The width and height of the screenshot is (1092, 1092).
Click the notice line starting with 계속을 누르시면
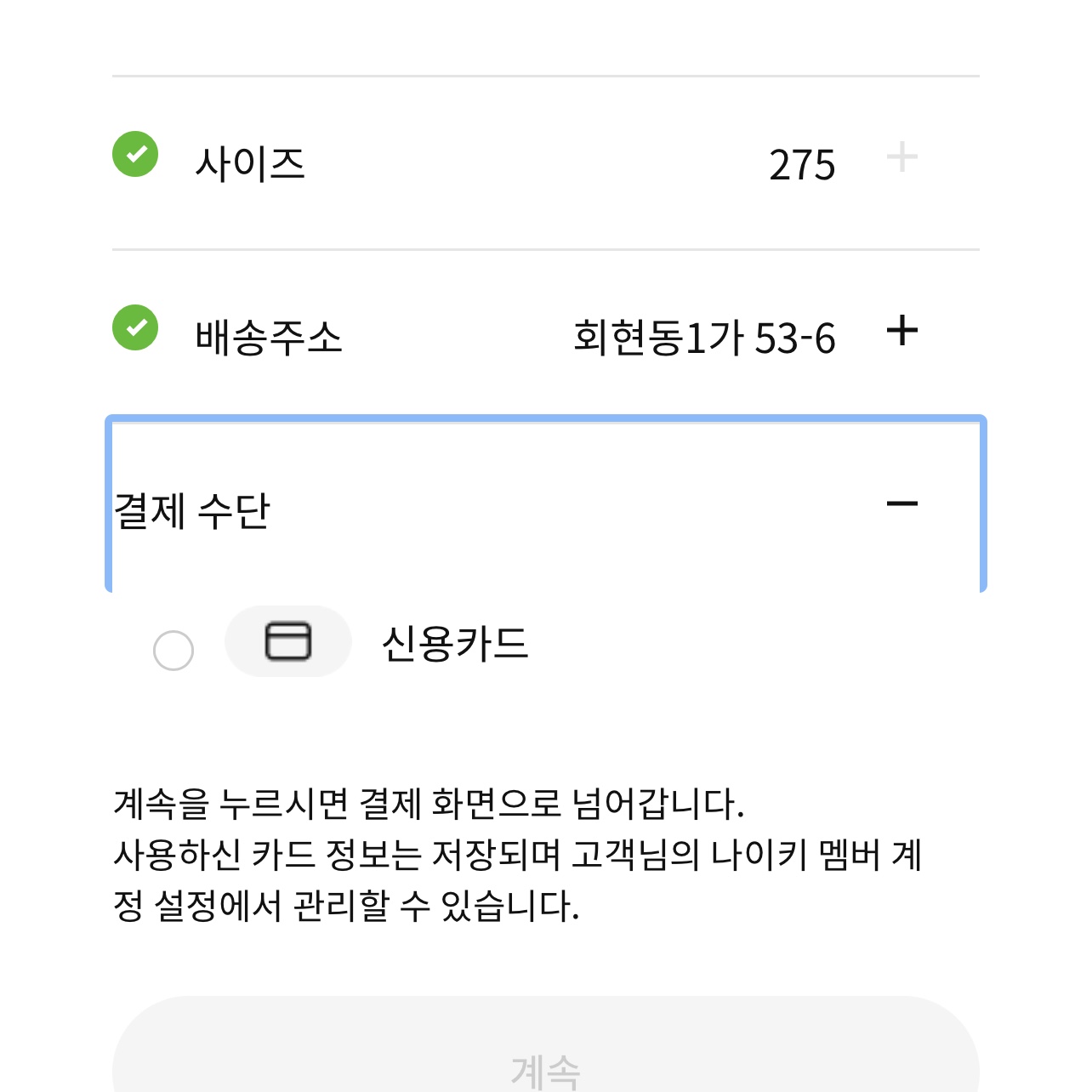[429, 804]
